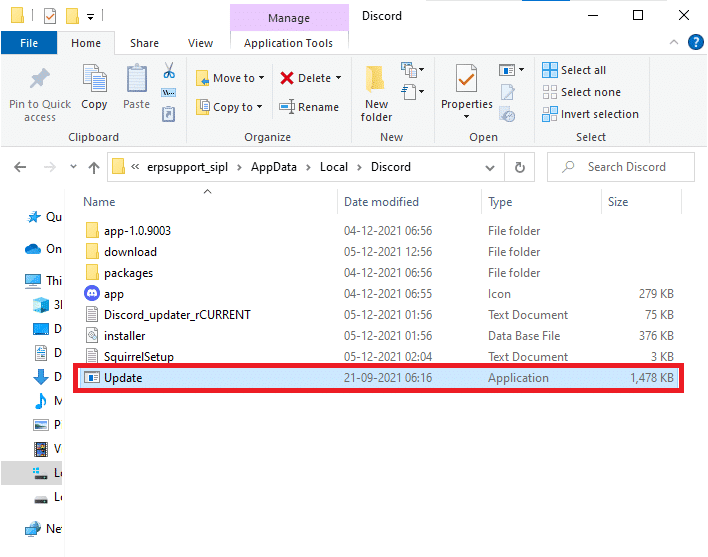This screenshot has width=708, height=557.
Task: Open the Open-with dropdown icon
Action: [512, 70]
